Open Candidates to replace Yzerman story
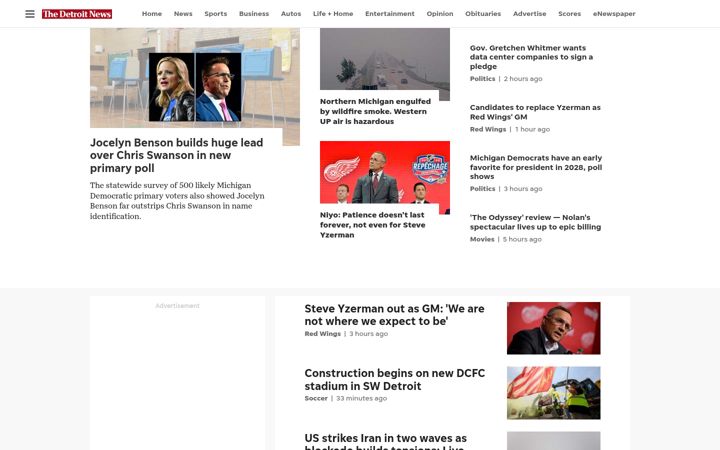 tap(535, 112)
